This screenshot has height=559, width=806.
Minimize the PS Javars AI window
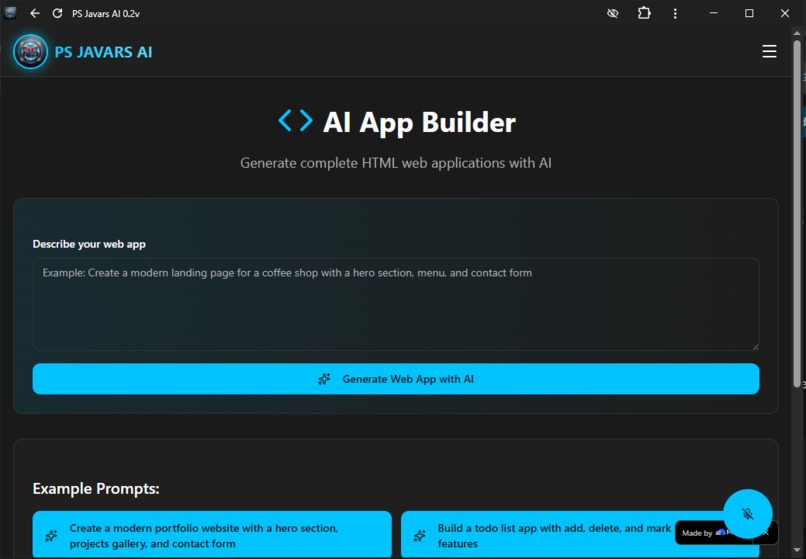tap(713, 13)
